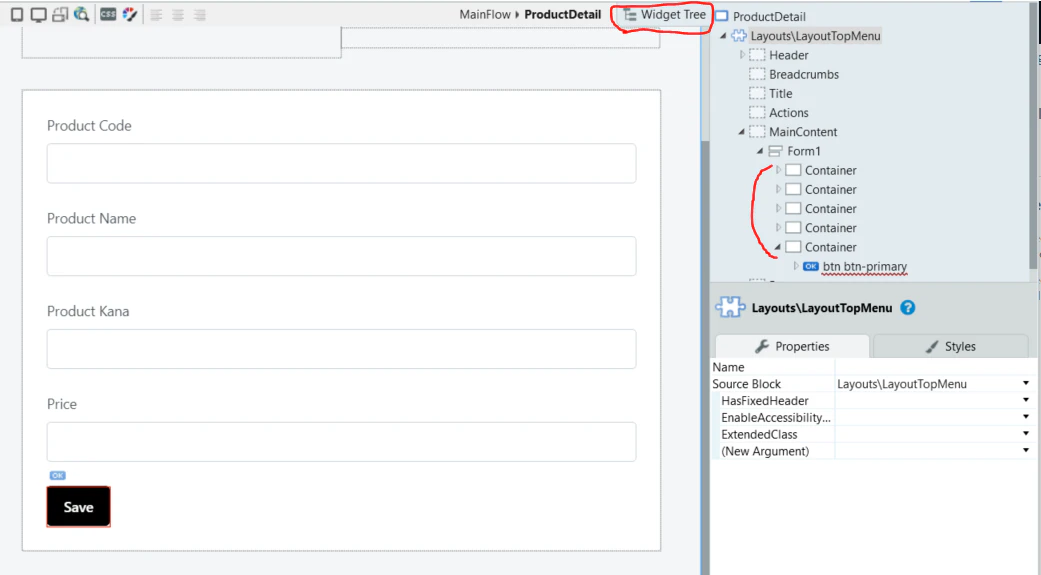Image resolution: width=1041 pixels, height=575 pixels.
Task: Switch canvas to desktop monitor preview
Action: (x=39, y=14)
